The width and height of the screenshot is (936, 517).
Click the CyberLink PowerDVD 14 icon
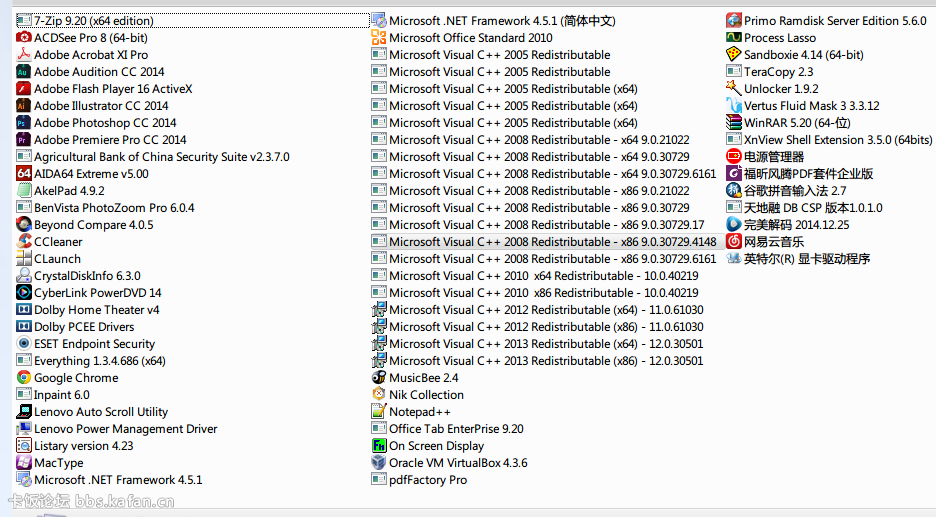[x=24, y=293]
